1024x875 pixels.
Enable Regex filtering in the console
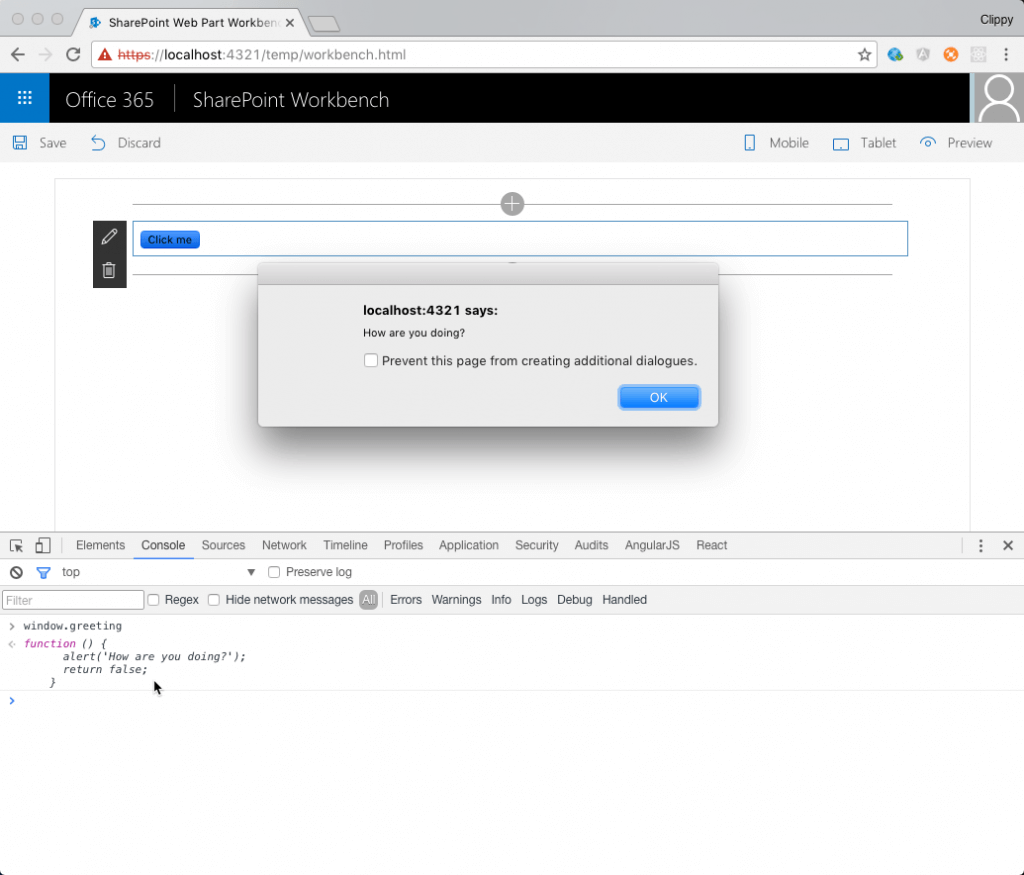(156, 599)
